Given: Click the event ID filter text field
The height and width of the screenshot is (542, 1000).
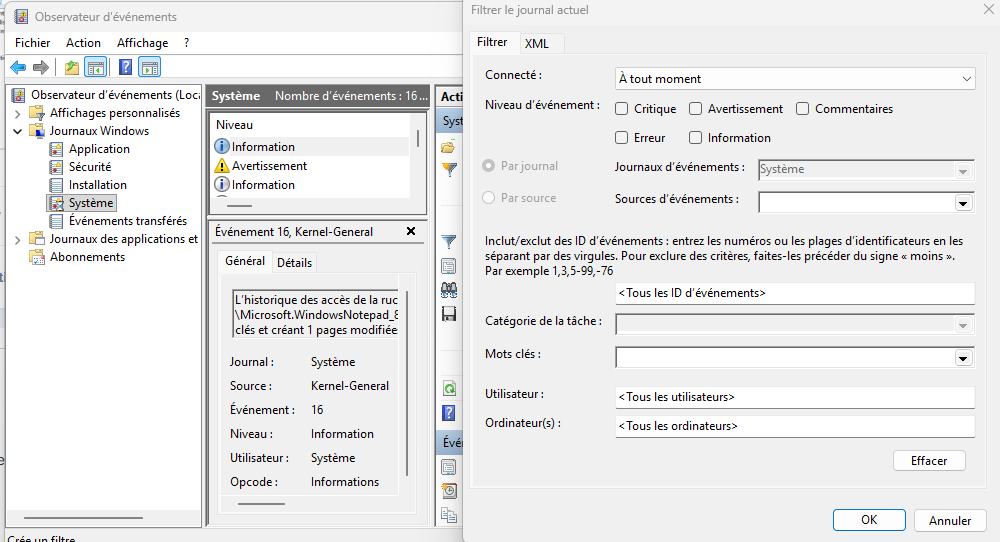Looking at the screenshot, I should click(x=795, y=293).
